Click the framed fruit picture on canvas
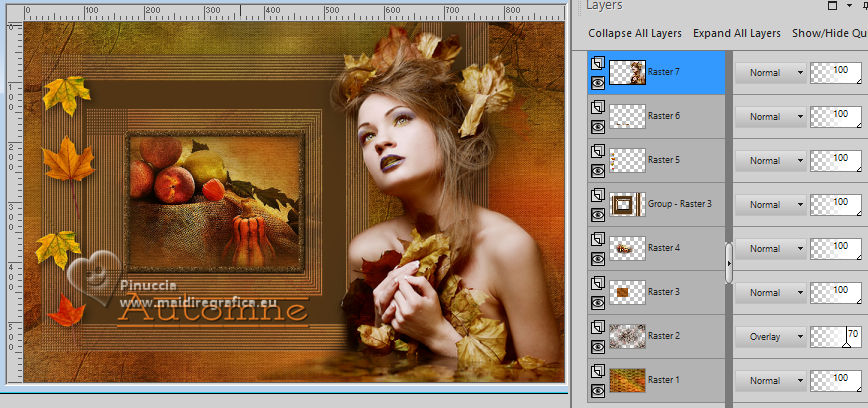Viewport: 868px width, 408px height. point(216,201)
